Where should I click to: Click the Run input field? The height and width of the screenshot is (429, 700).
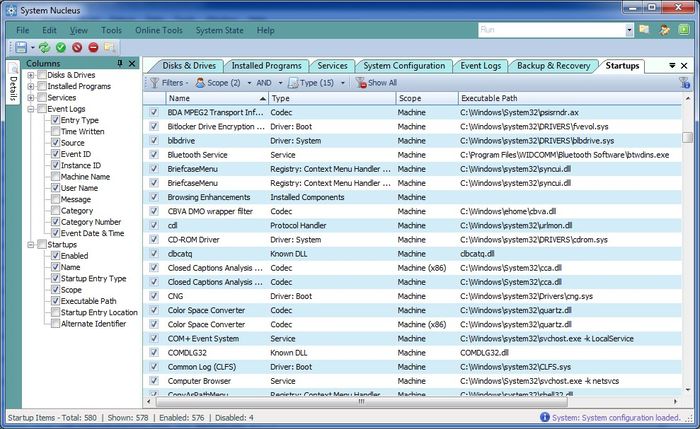552,30
